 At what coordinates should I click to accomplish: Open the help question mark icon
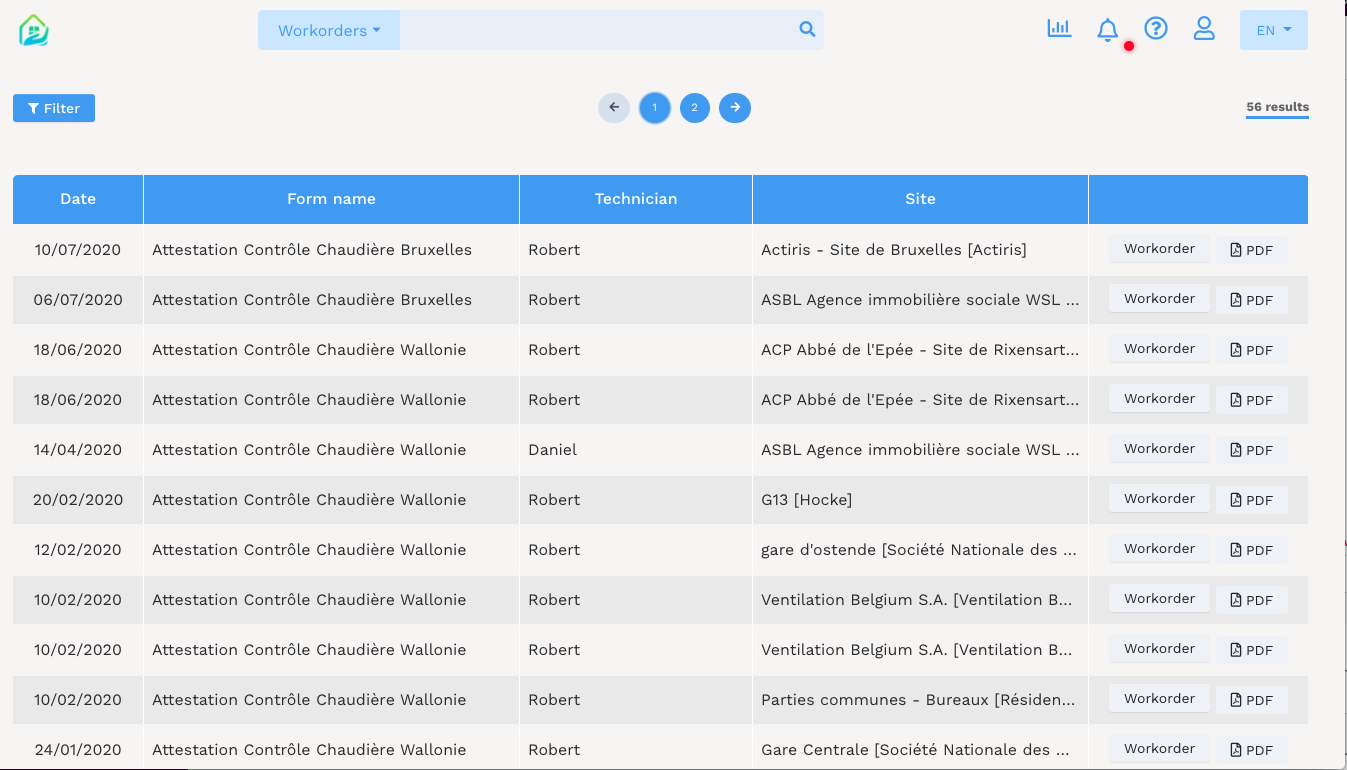coord(1156,29)
